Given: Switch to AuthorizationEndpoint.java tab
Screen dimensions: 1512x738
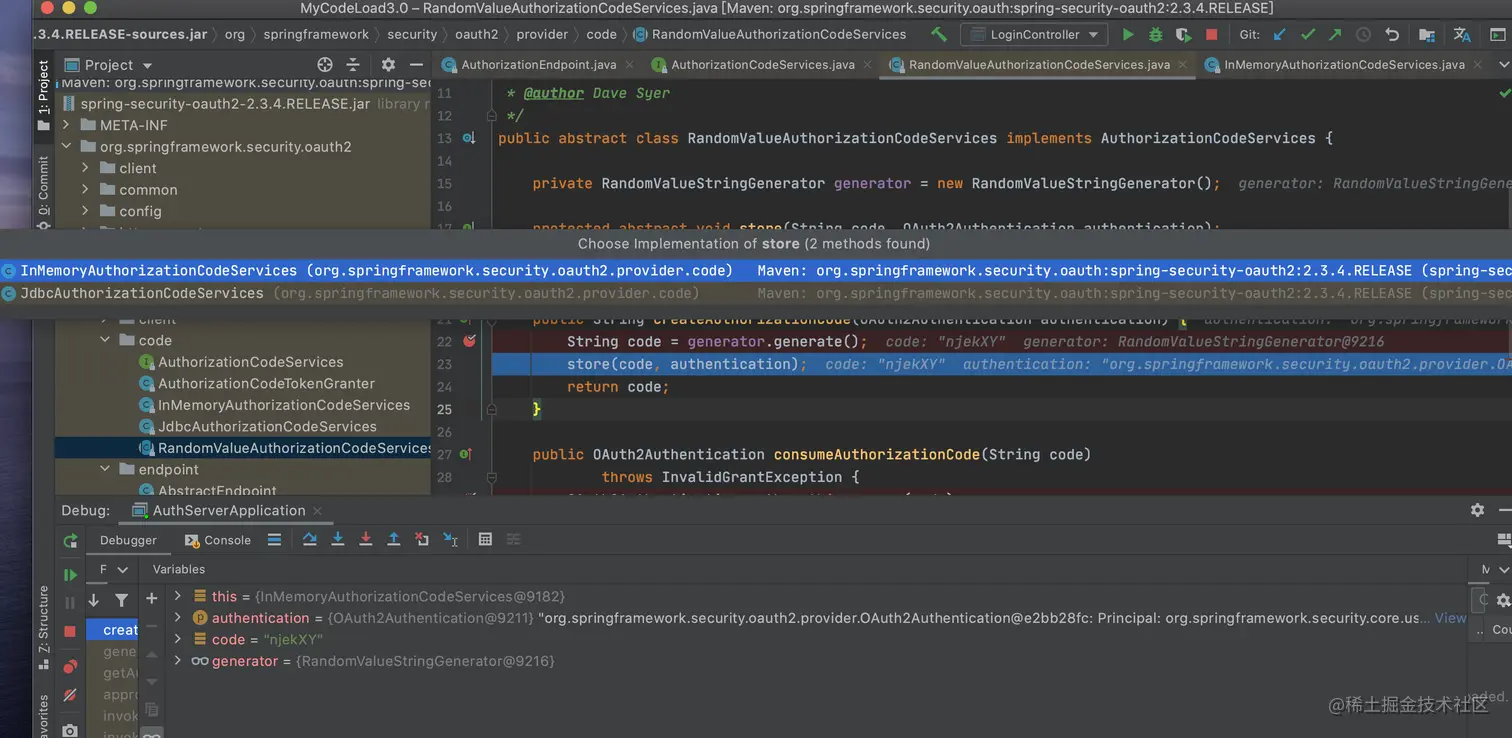Looking at the screenshot, I should (538, 64).
